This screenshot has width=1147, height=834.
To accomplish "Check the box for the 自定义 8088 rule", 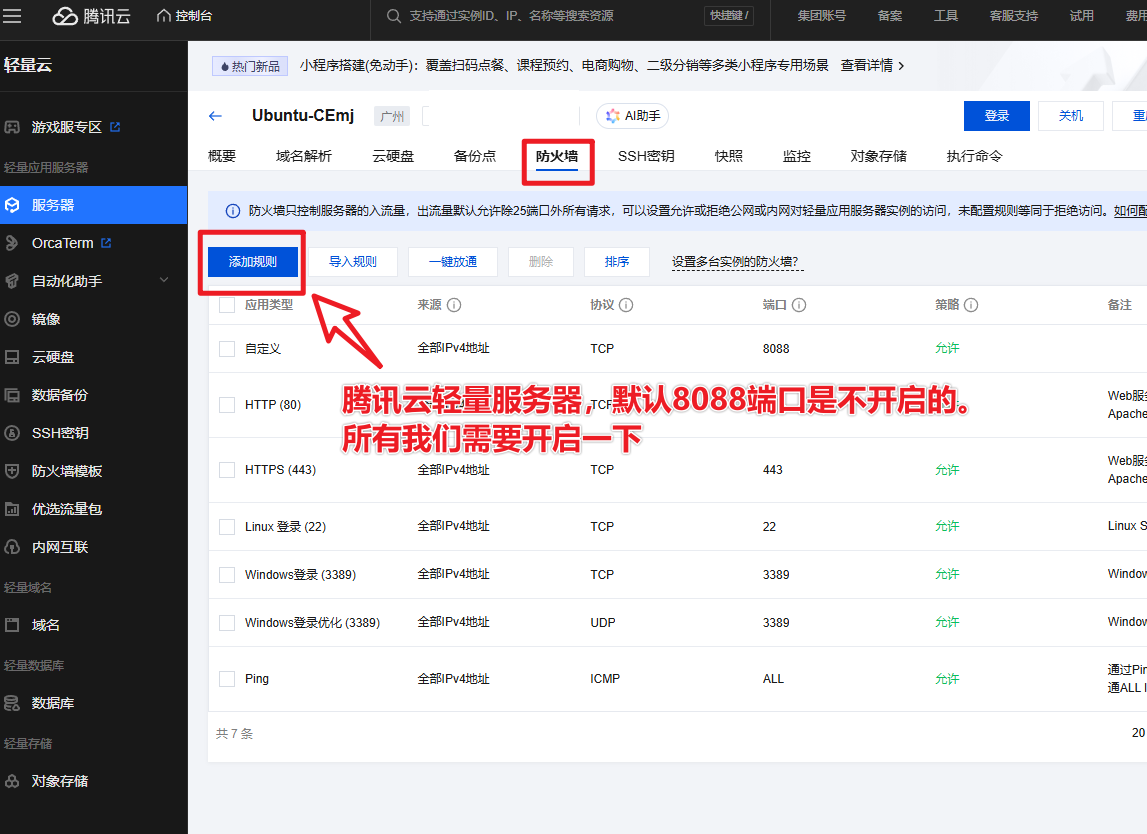I will pos(227,349).
